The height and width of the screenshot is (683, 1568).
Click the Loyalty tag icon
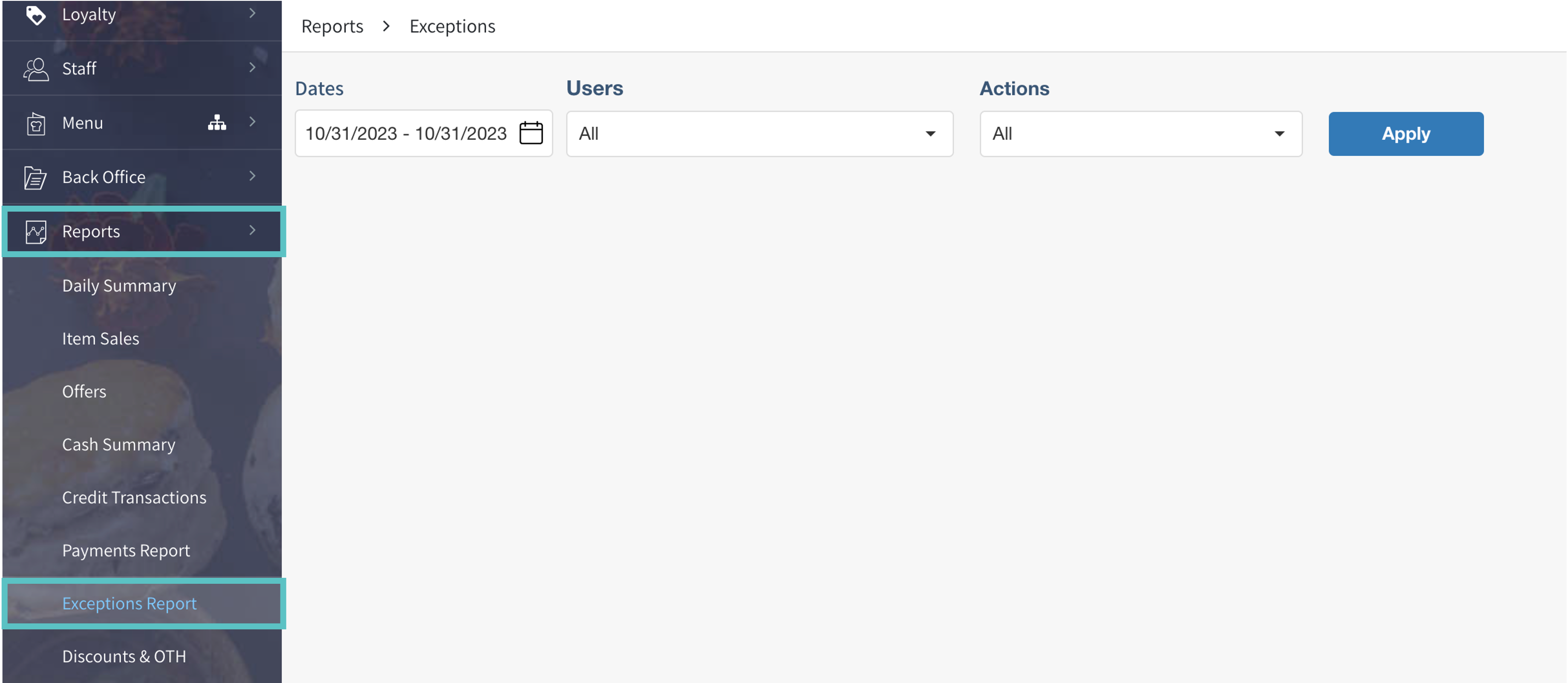pyautogui.click(x=36, y=14)
